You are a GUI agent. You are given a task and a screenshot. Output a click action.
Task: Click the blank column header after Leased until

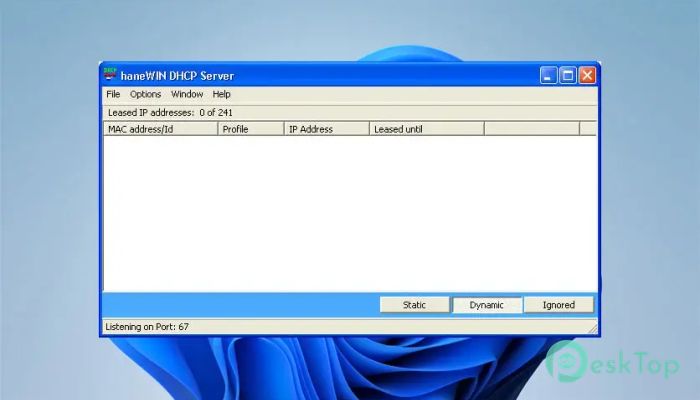pos(532,129)
